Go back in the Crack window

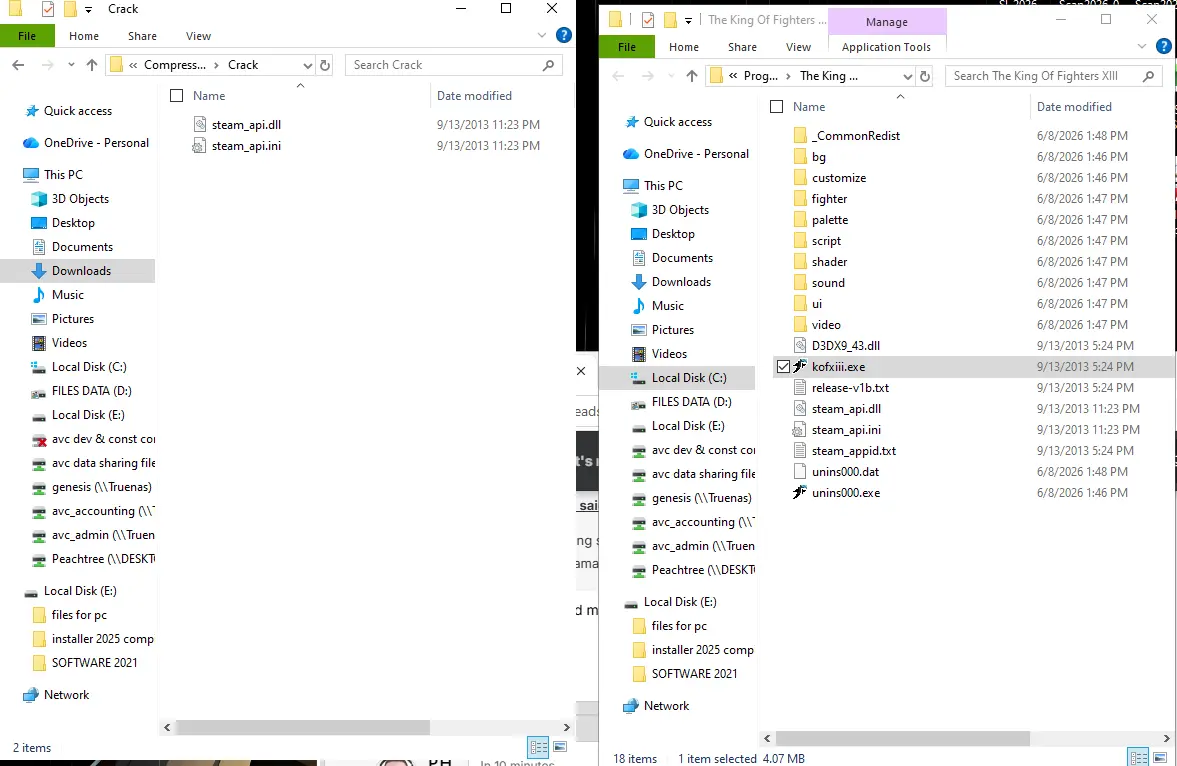click(19, 65)
